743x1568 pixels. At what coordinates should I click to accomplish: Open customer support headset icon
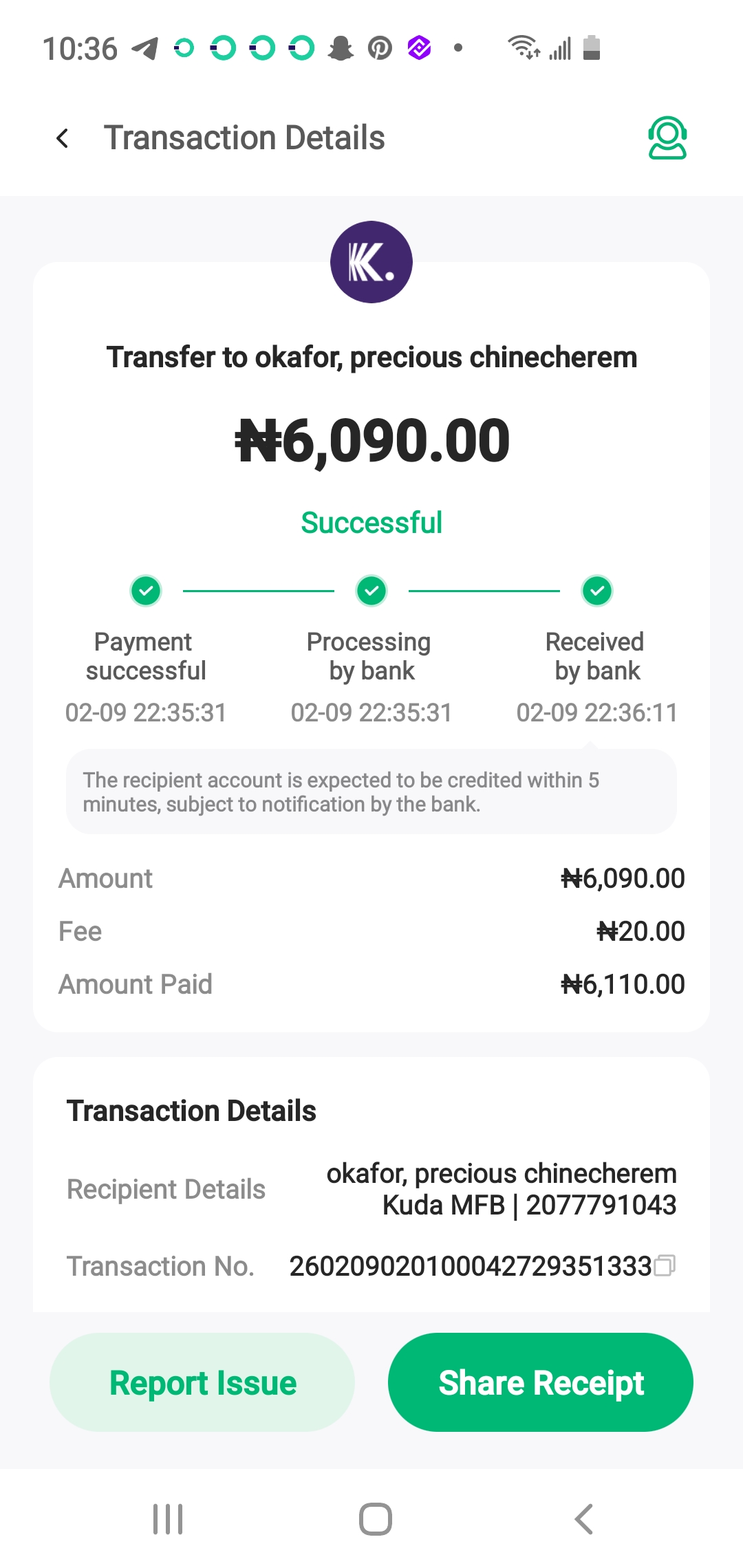coord(667,138)
